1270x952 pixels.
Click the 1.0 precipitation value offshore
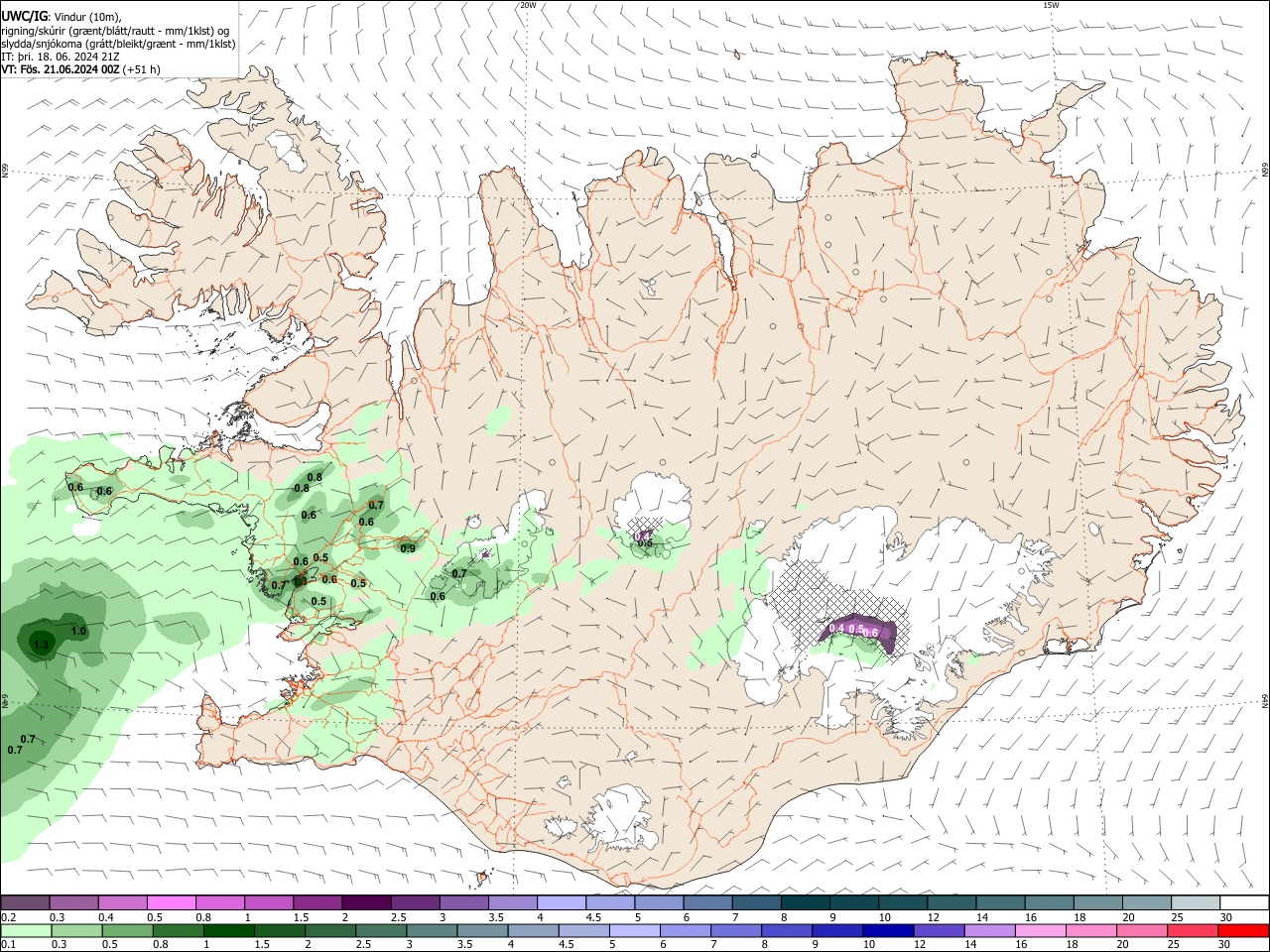[x=79, y=631]
